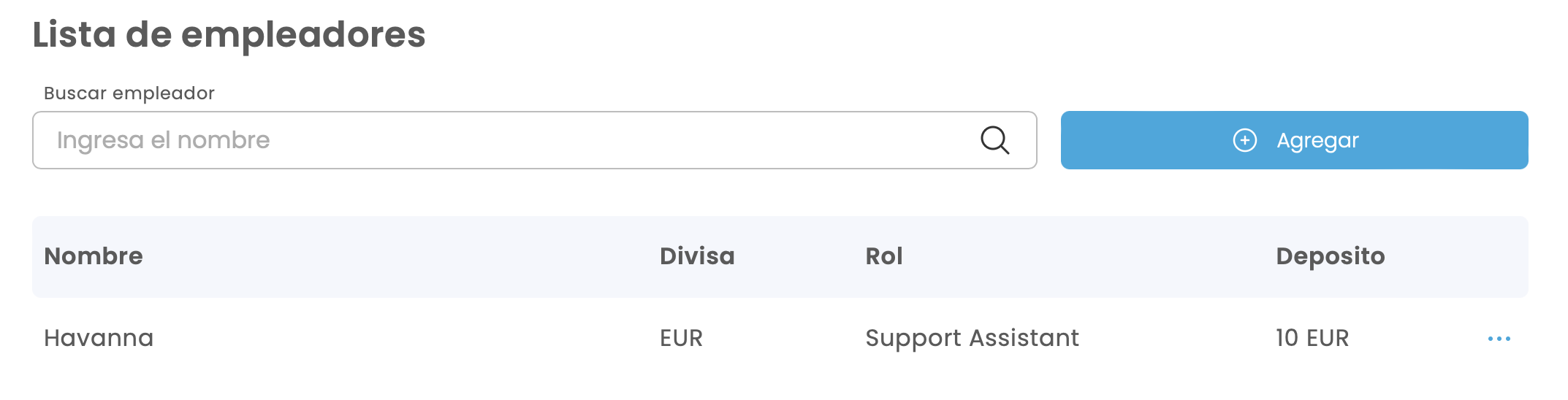Focus the Buscar empleador search field
Image resolution: width=1568 pixels, height=400 pixels.
coord(511,140)
